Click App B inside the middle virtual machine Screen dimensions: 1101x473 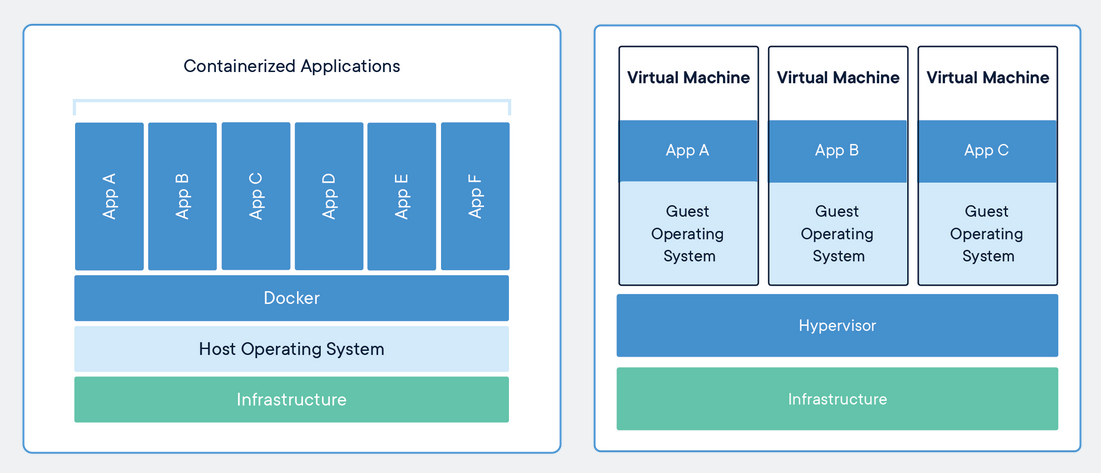click(838, 151)
